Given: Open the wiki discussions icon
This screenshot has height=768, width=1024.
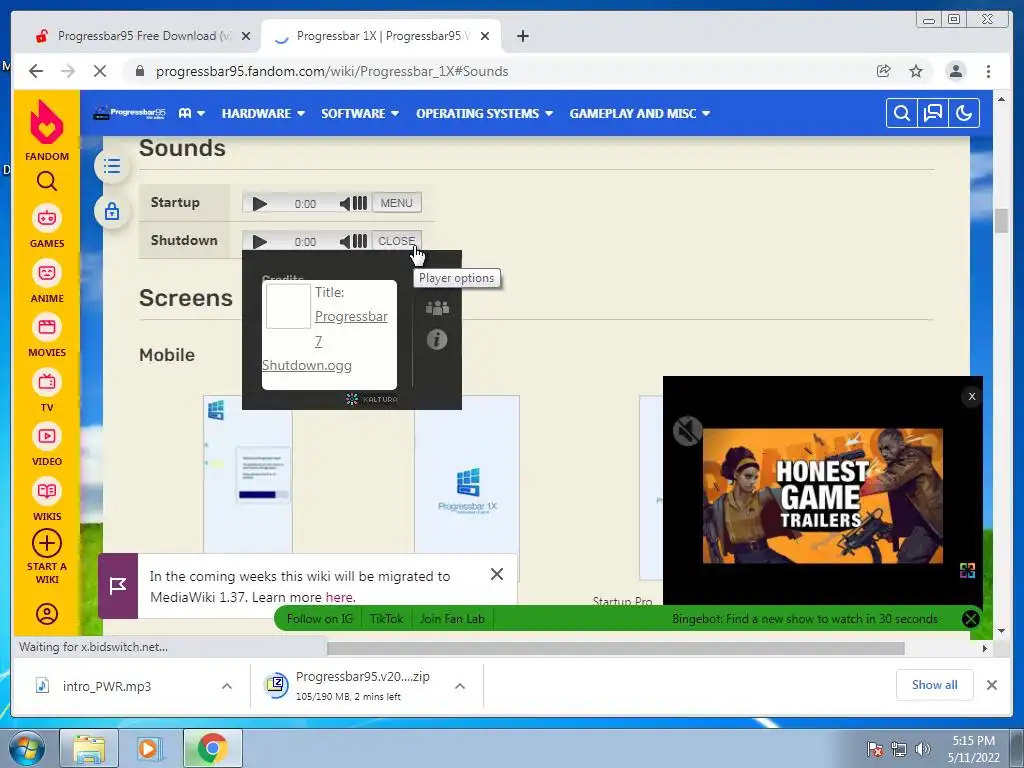Looking at the screenshot, I should [x=933, y=114].
